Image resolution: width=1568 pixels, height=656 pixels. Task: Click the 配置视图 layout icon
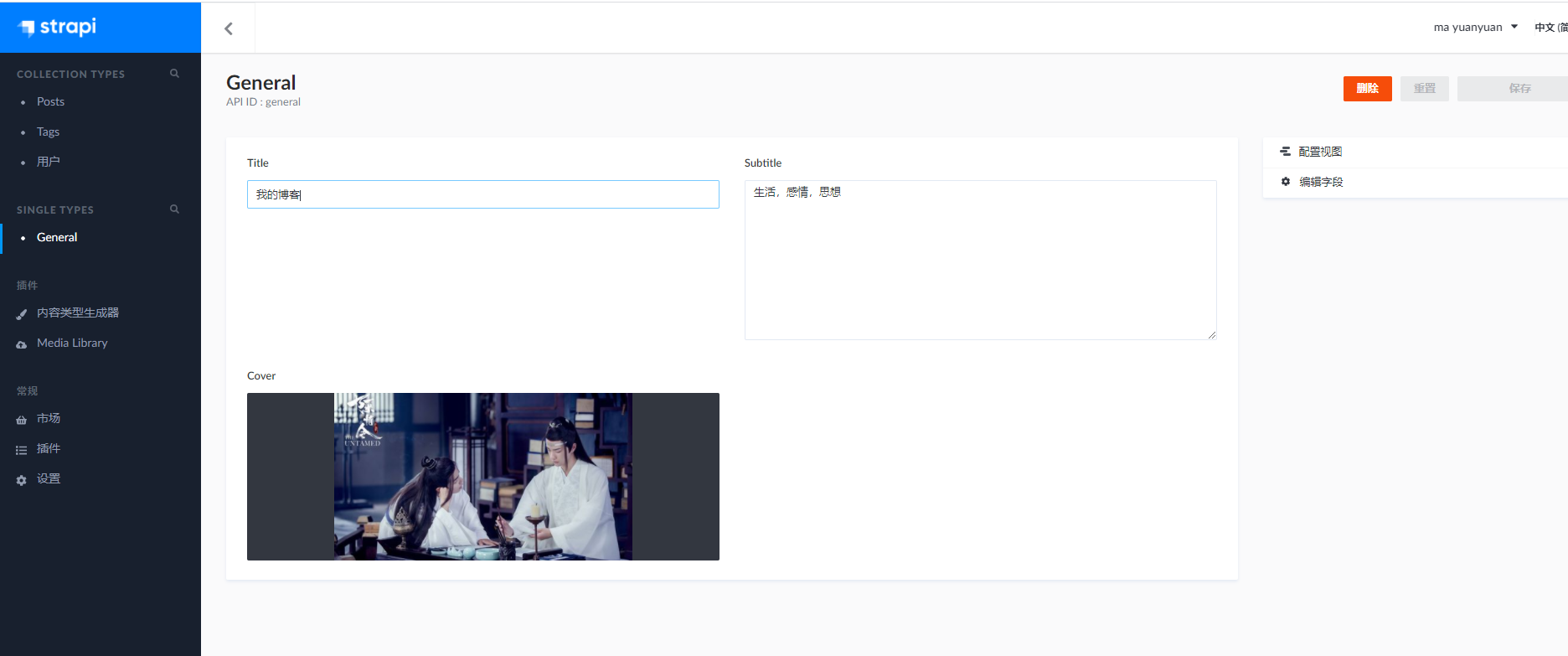point(1285,152)
